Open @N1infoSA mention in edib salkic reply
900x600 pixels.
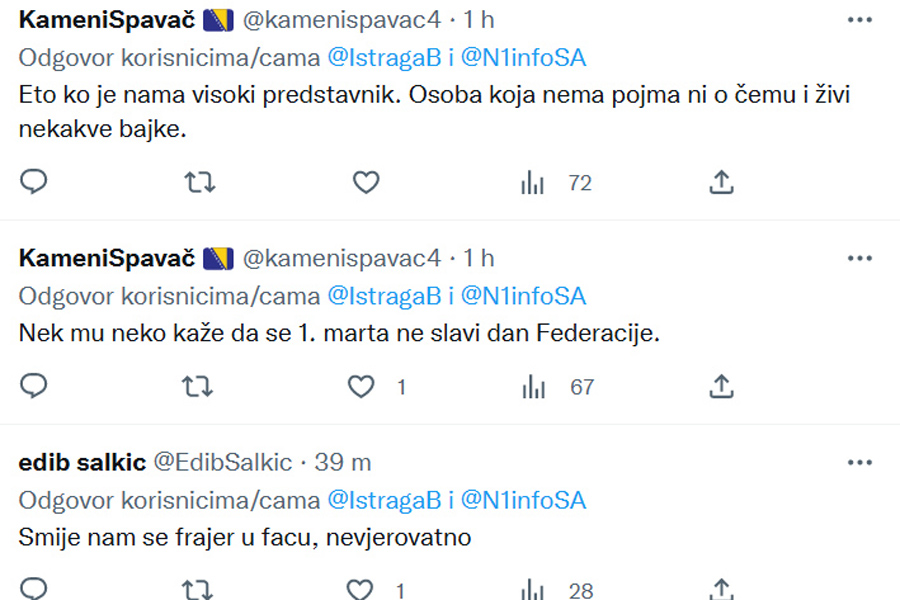[x=523, y=500]
